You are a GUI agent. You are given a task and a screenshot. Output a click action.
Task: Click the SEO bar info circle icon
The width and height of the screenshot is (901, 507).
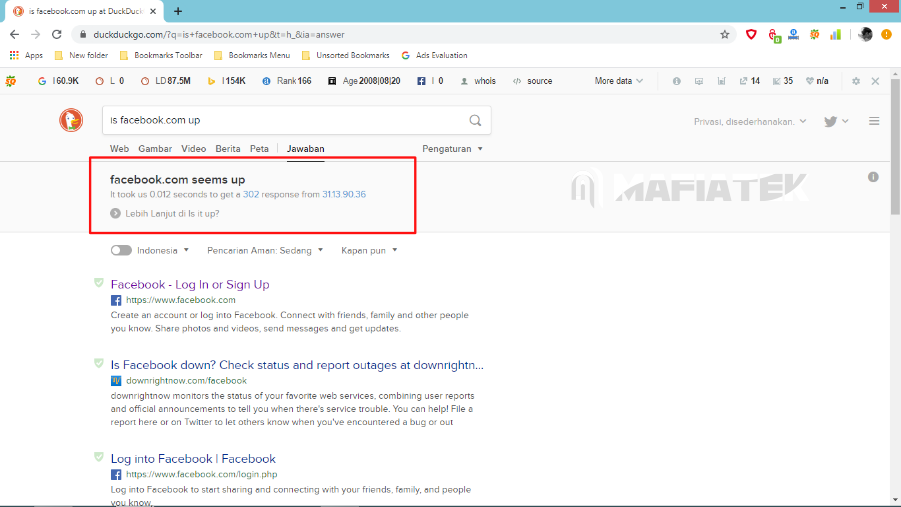676,81
